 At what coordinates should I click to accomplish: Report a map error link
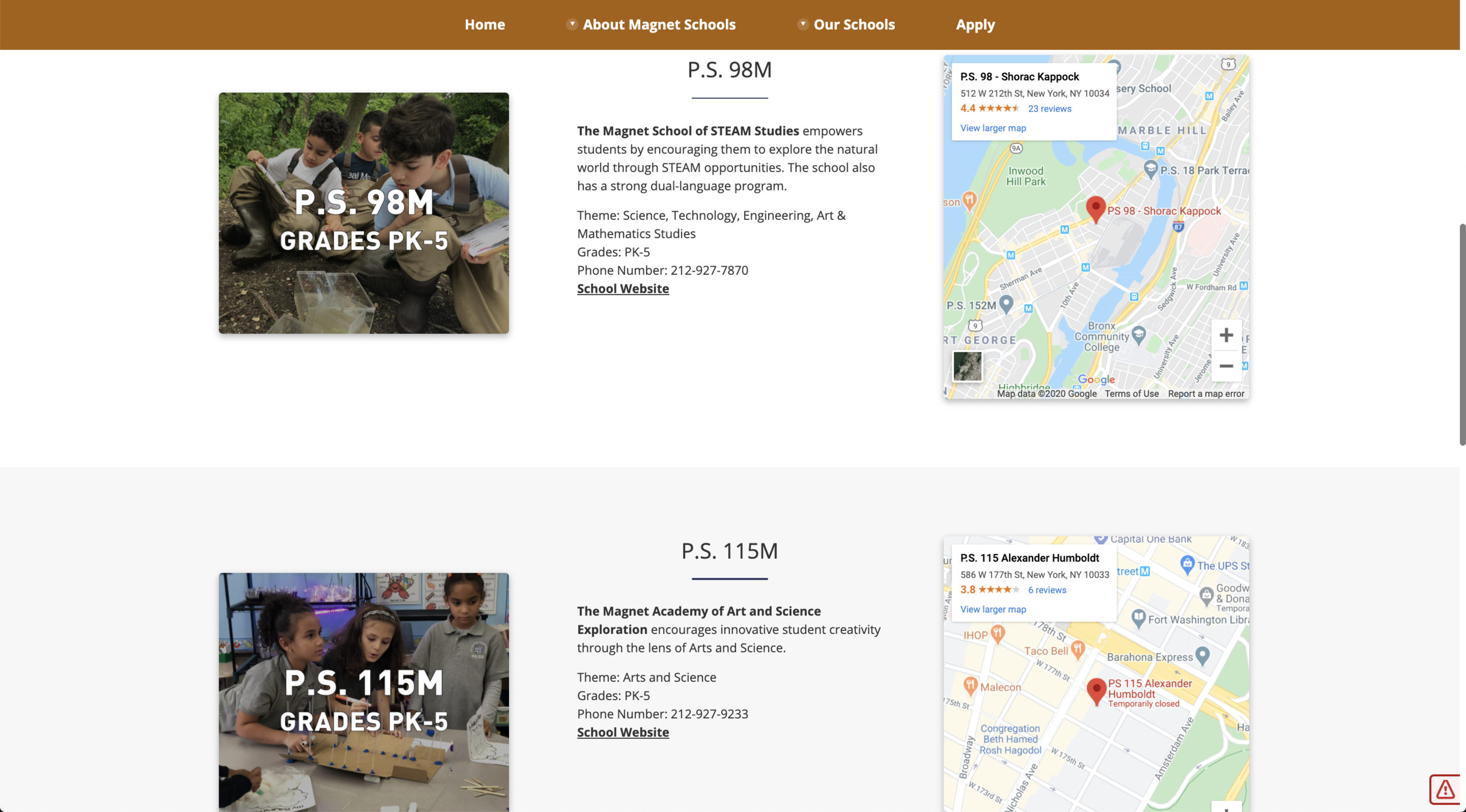coord(1206,394)
